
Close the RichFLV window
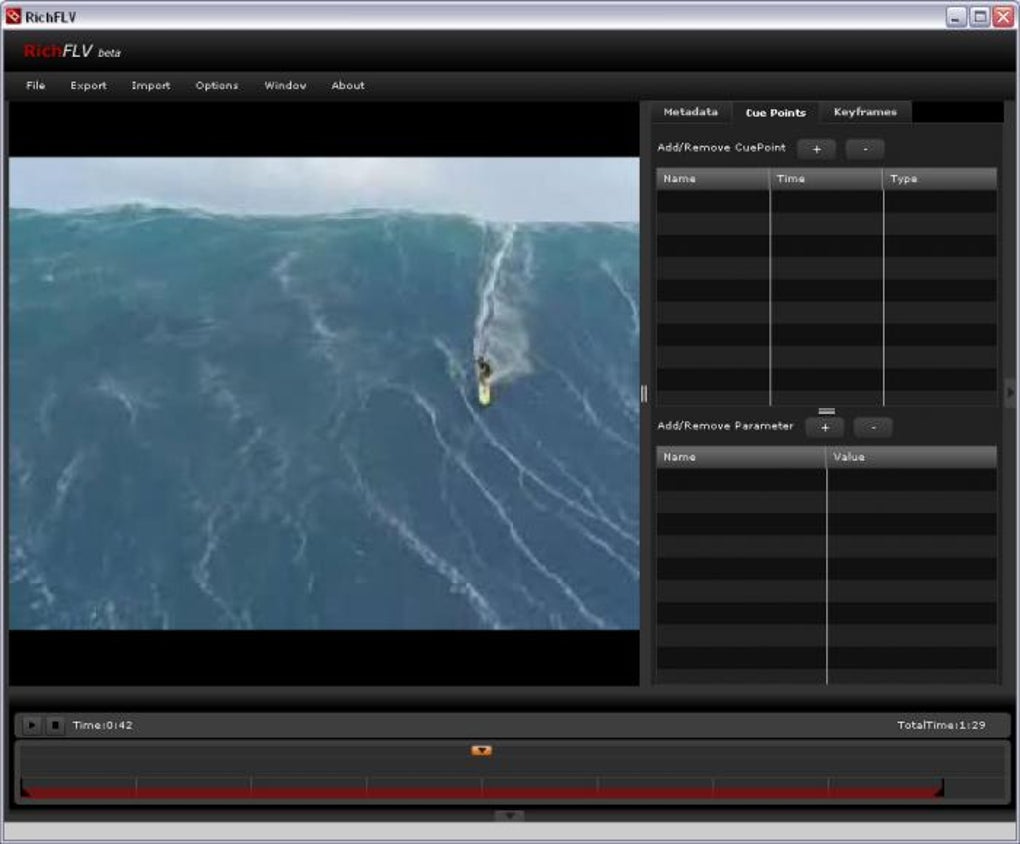tap(1004, 17)
